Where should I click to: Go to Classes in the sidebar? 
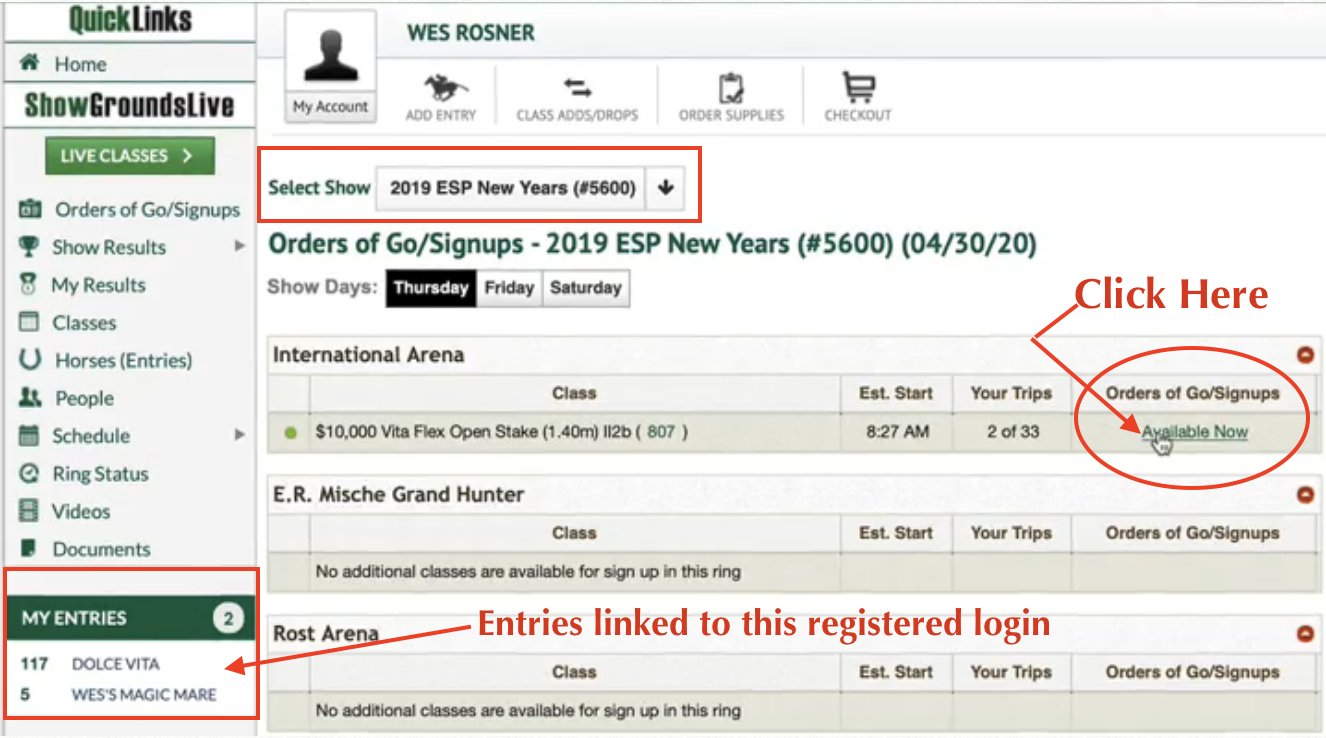(x=84, y=323)
